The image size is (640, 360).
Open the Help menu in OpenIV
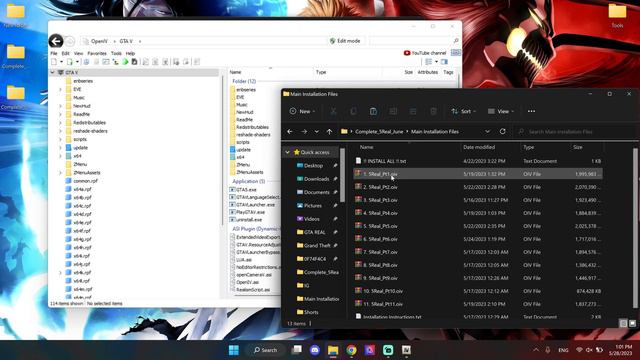click(x=130, y=53)
